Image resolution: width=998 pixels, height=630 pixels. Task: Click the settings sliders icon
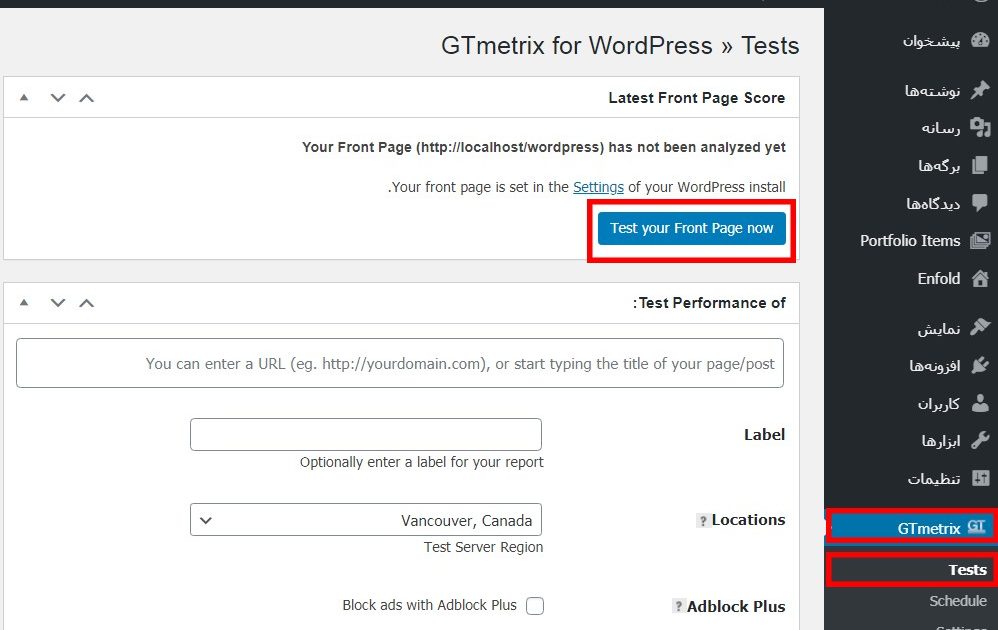tap(980, 478)
